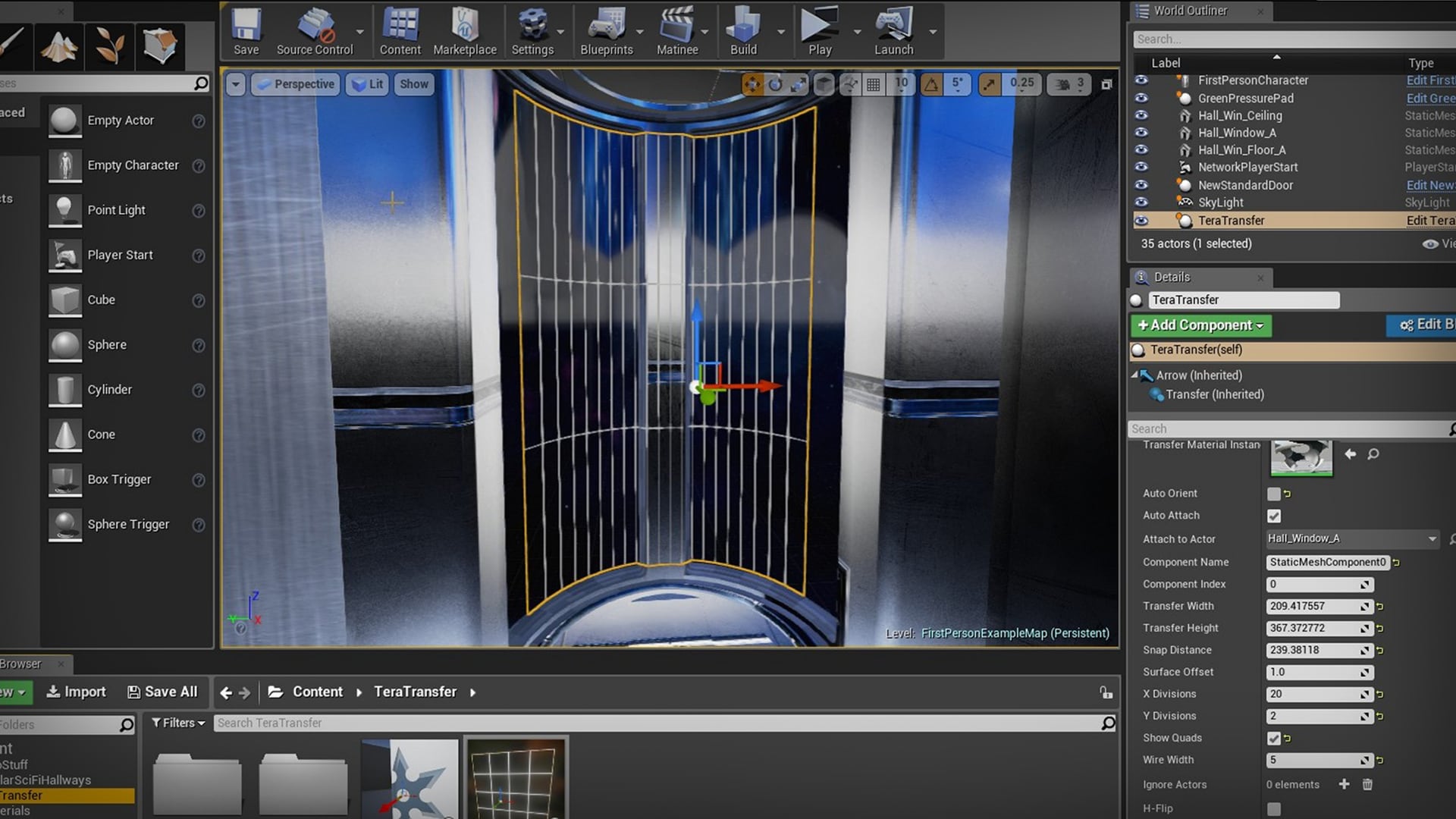Select the scale gizmo viewport icon
The height and width of the screenshot is (819, 1456).
[799, 84]
